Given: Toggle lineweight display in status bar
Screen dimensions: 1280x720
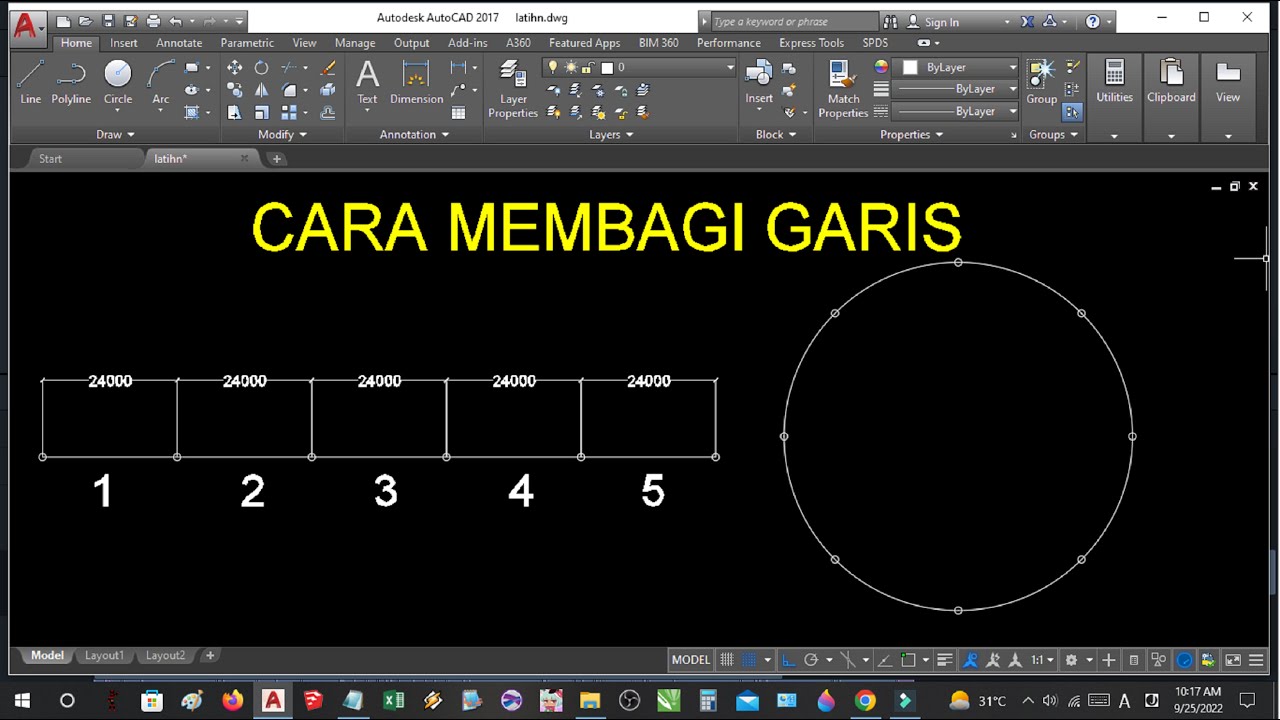Looking at the screenshot, I should pos(945,660).
